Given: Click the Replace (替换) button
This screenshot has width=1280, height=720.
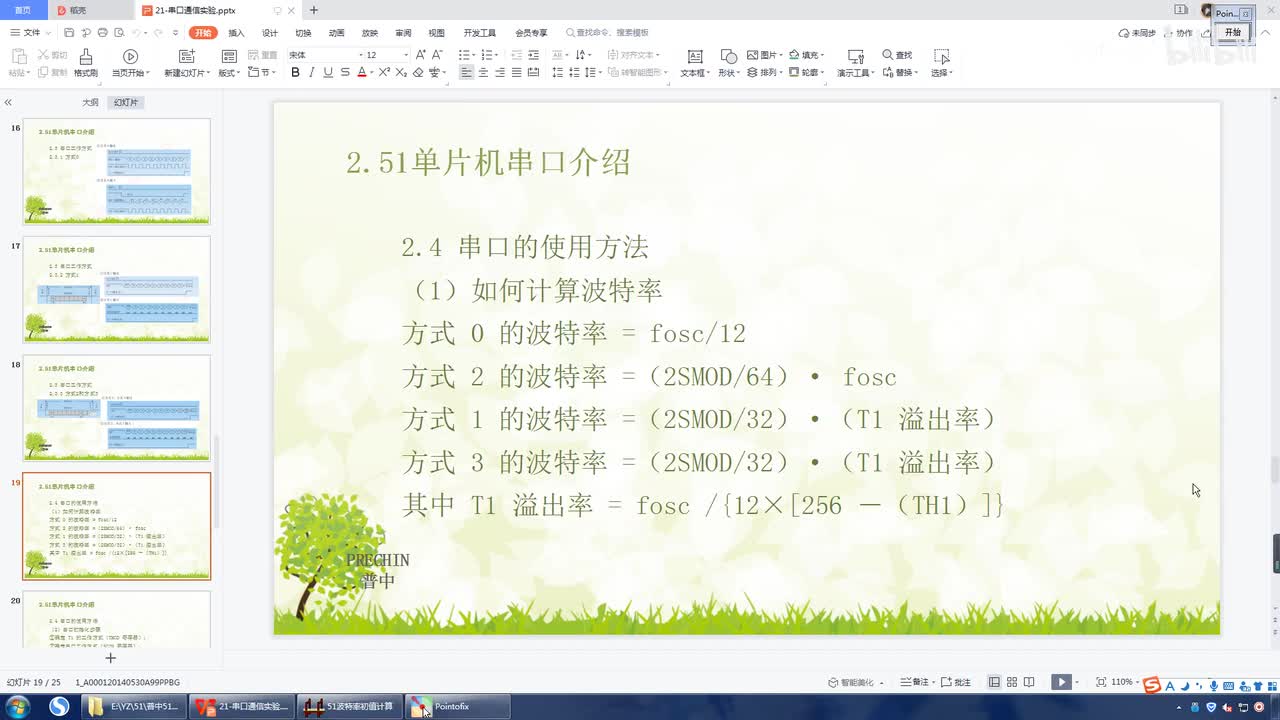Looking at the screenshot, I should [898, 73].
